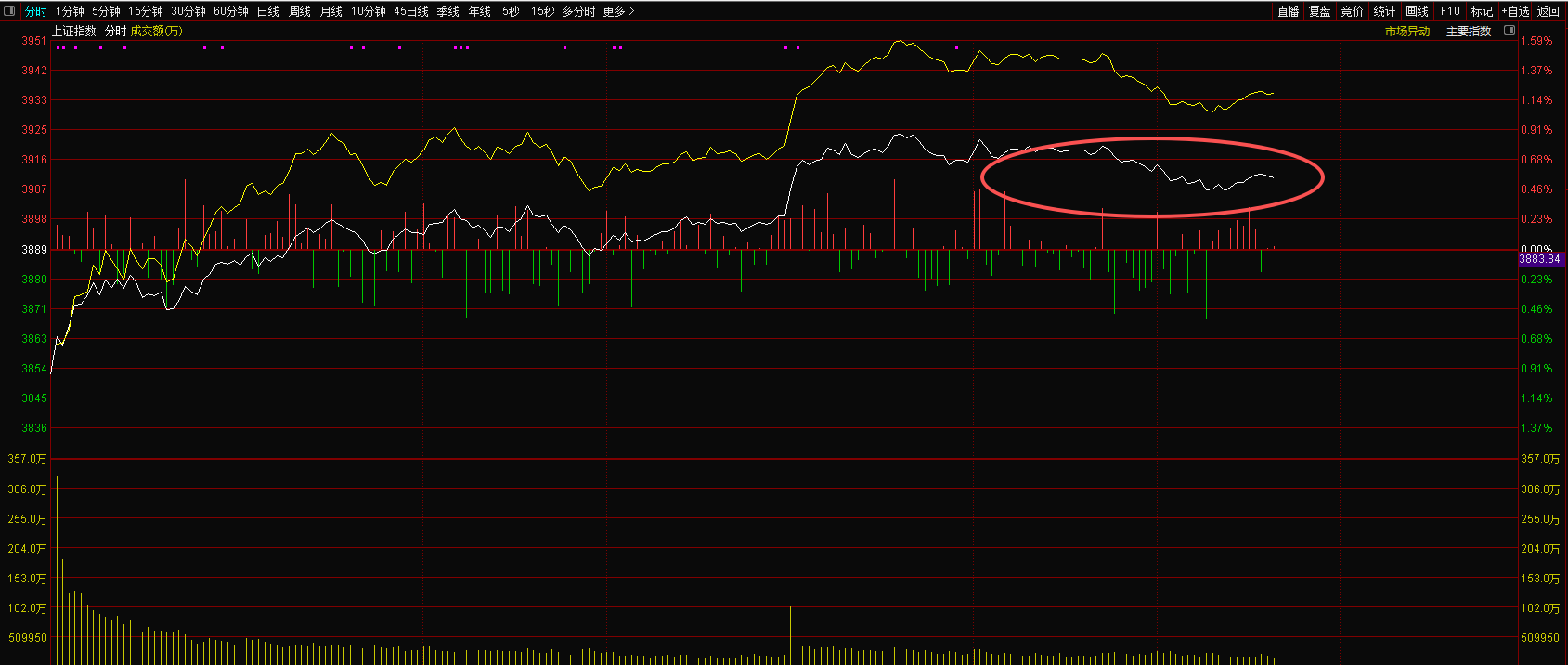Toggle the 市场异动 market movement overlay
Screen dimensions: 1568x665
pyautogui.click(x=1407, y=31)
